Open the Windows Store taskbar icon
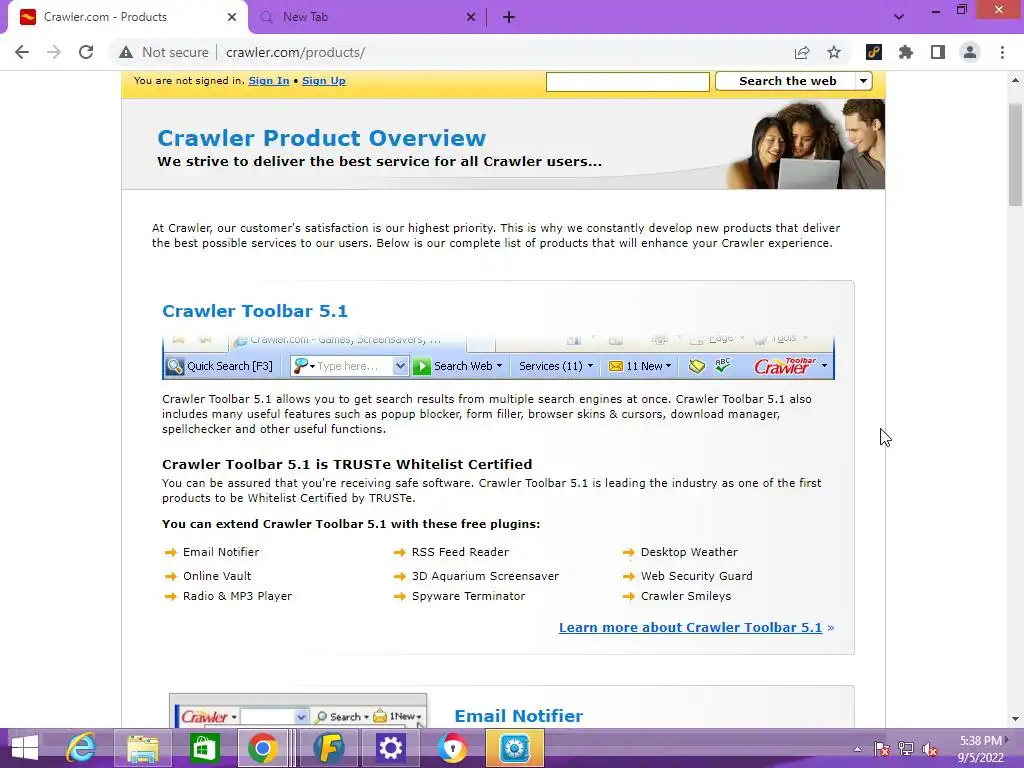 pyautogui.click(x=204, y=748)
